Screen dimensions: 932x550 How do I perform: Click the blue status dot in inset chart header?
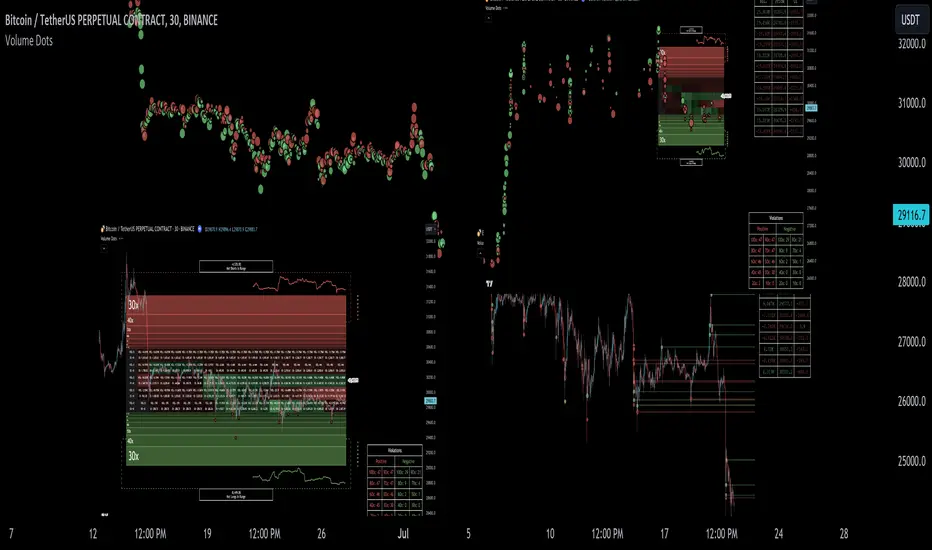[200, 230]
